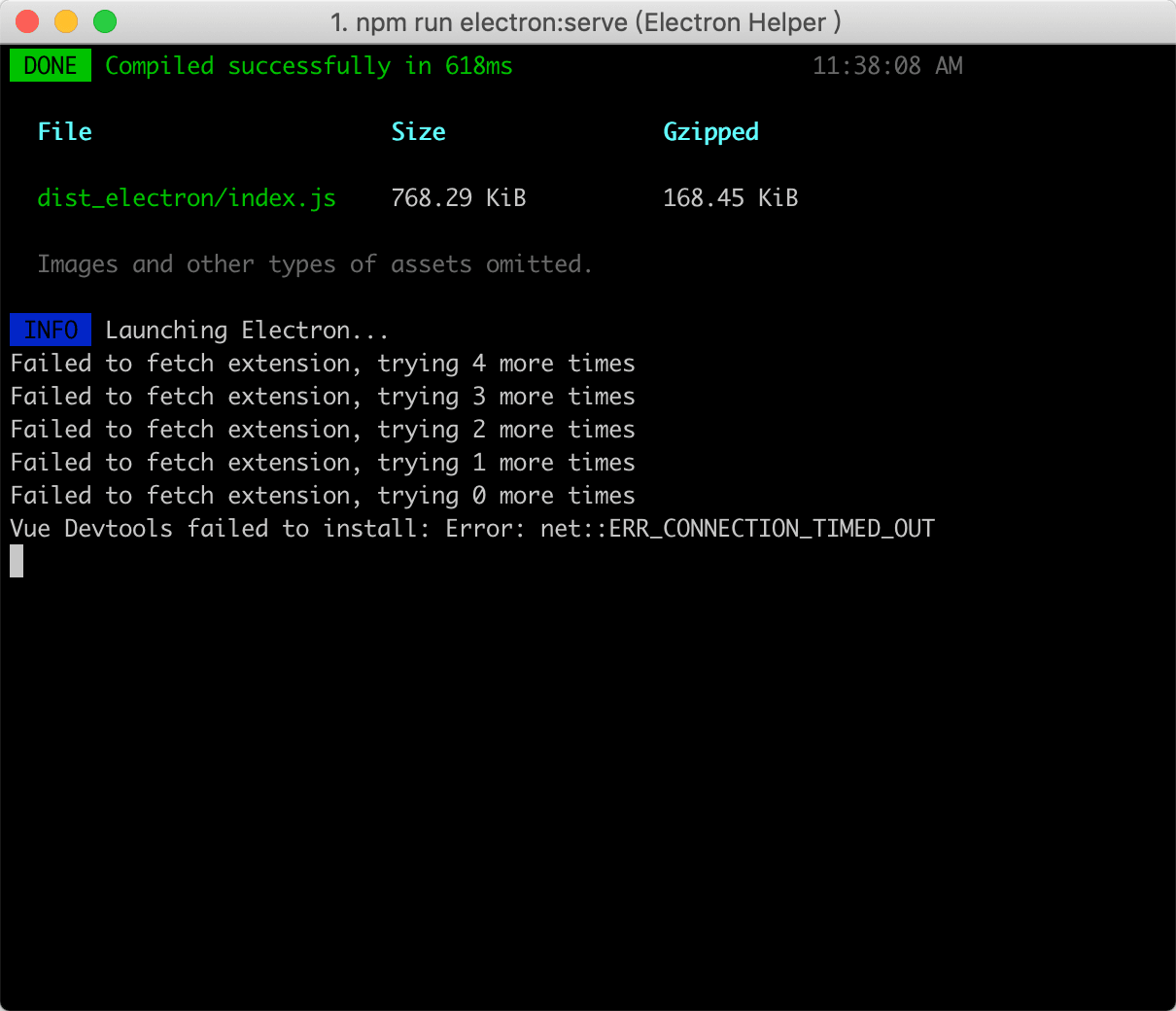Click the yellow minimize window button
The height and width of the screenshot is (1011, 1176).
(66, 21)
